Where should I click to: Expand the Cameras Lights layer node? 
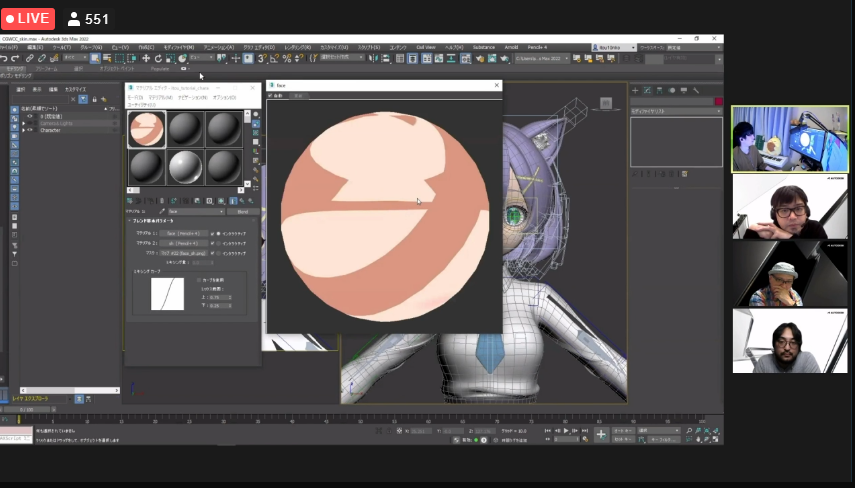pyautogui.click(x=23, y=123)
